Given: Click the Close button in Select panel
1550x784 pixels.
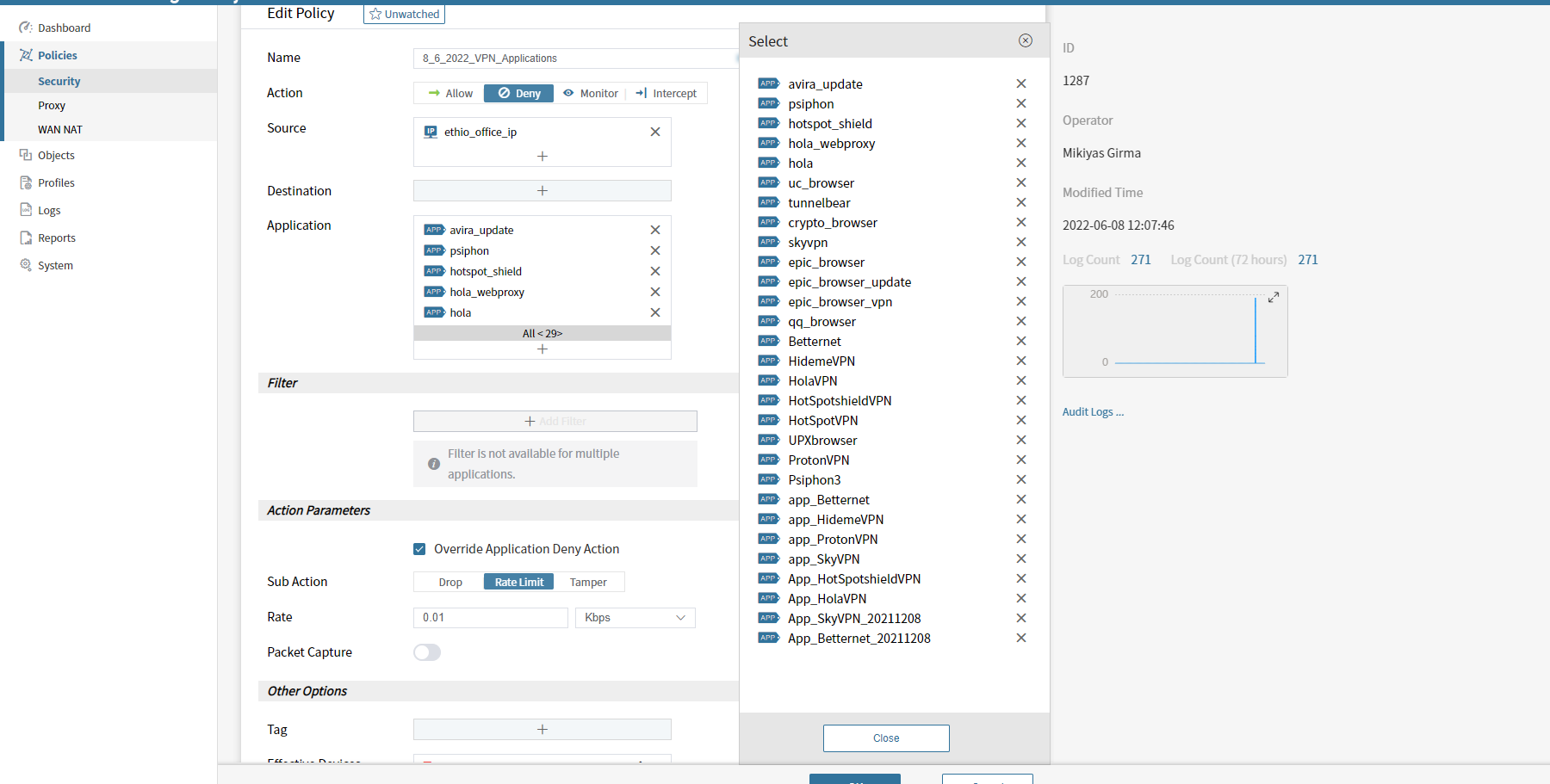Looking at the screenshot, I should [885, 738].
